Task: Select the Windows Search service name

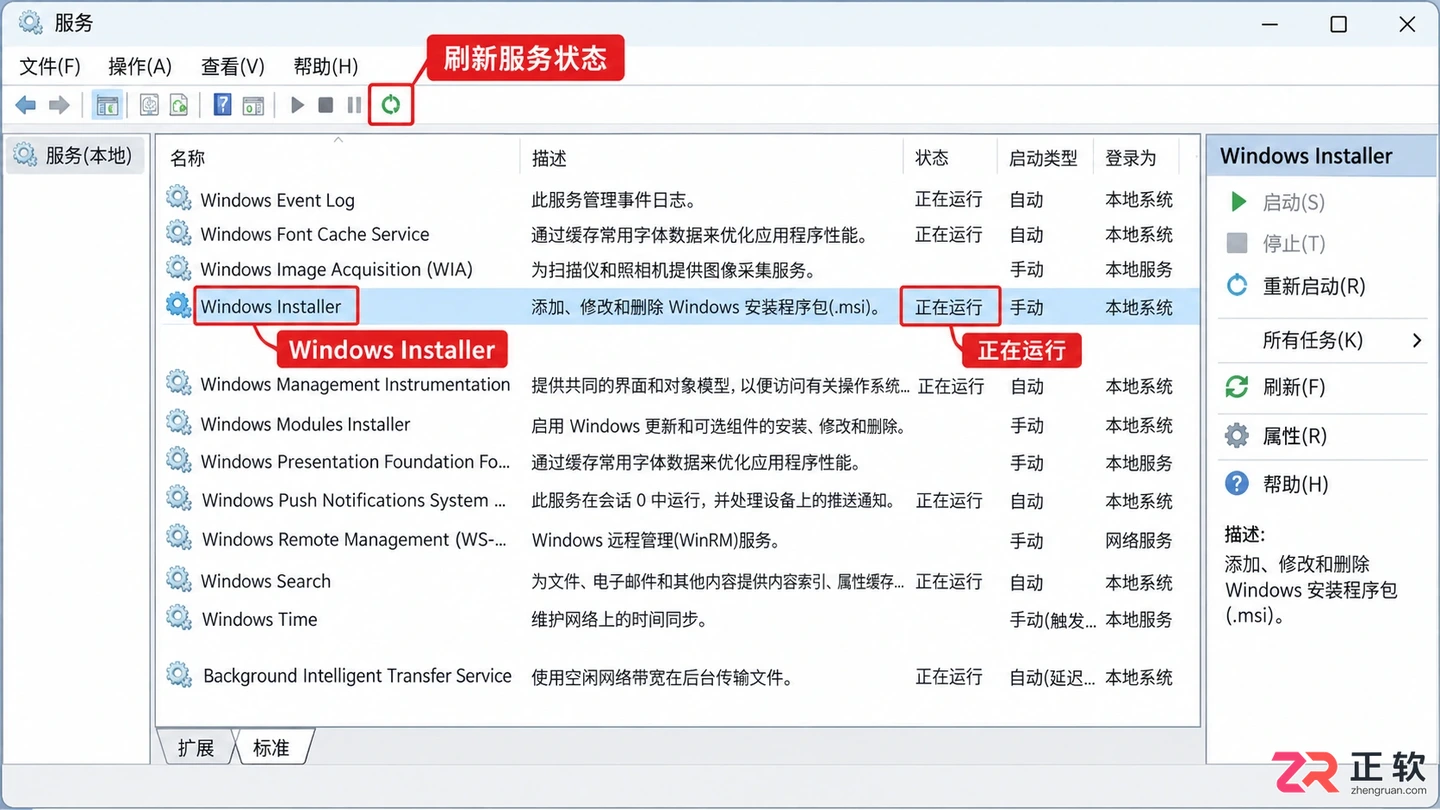Action: click(265, 581)
